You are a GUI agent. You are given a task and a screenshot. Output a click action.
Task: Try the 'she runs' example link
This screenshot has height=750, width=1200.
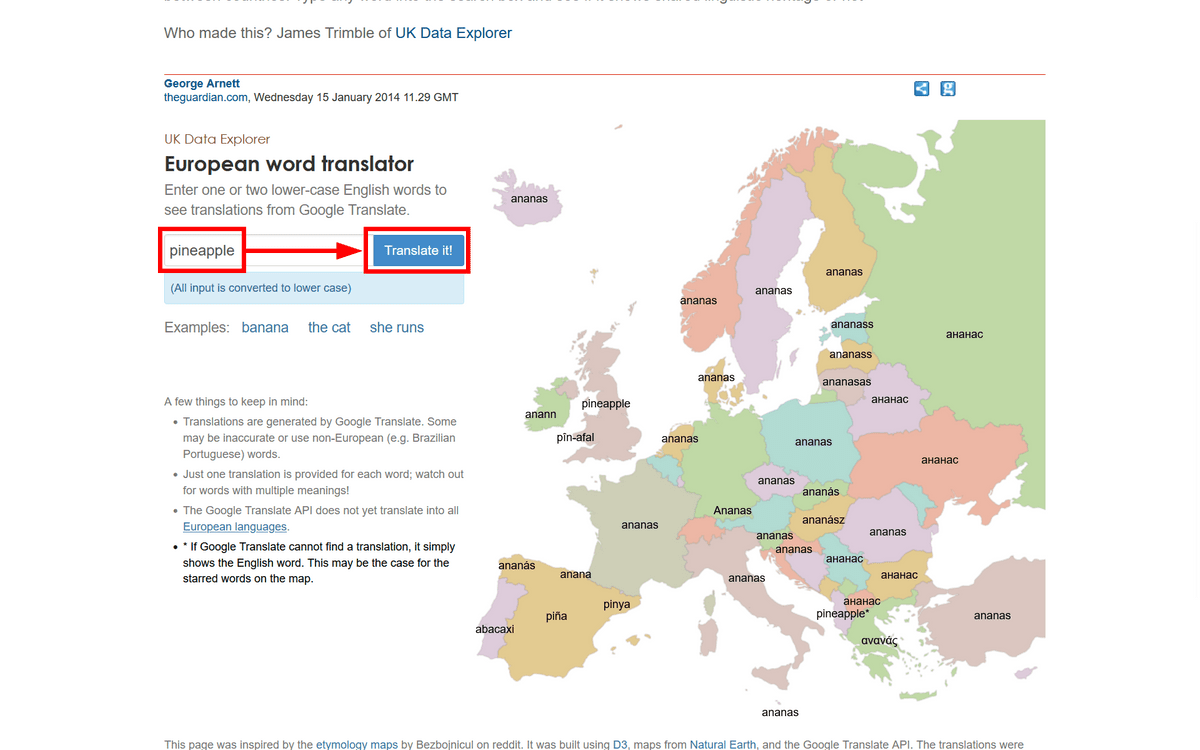[x=397, y=328]
